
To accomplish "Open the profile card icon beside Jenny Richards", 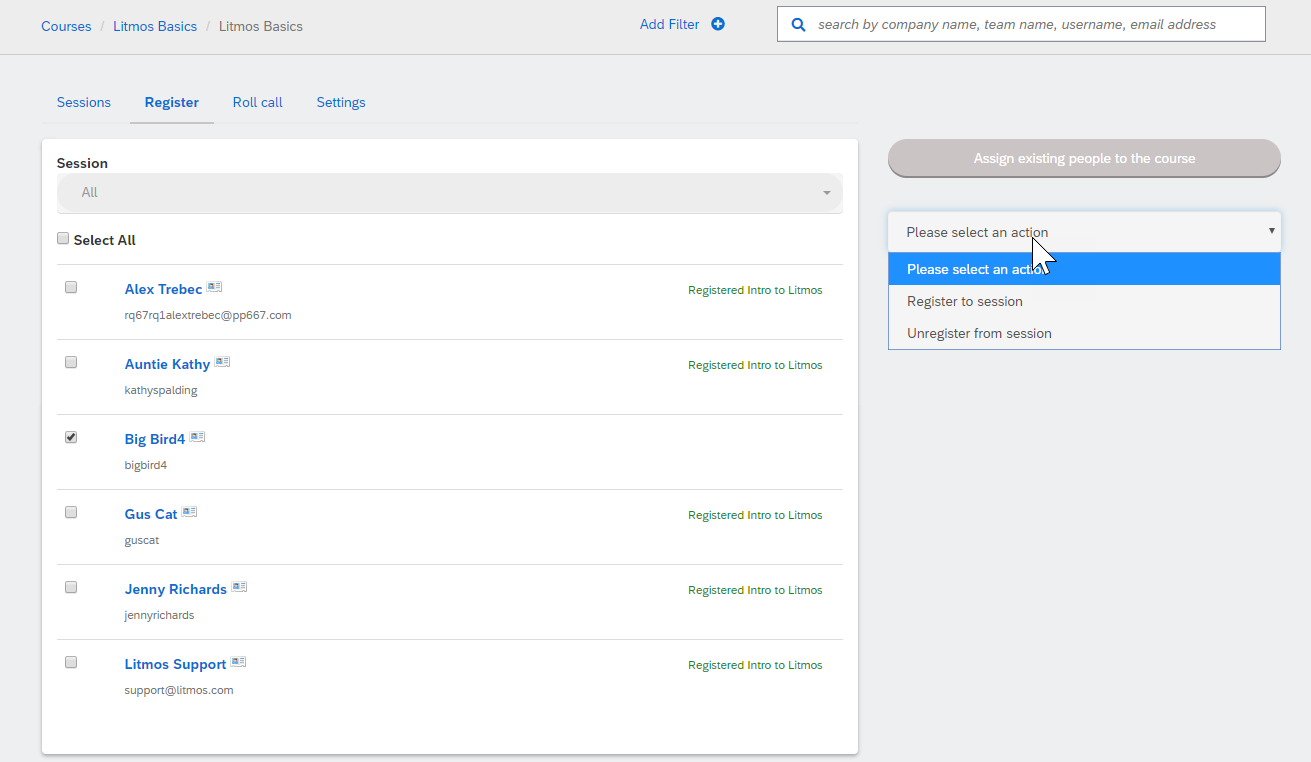I will 239,587.
